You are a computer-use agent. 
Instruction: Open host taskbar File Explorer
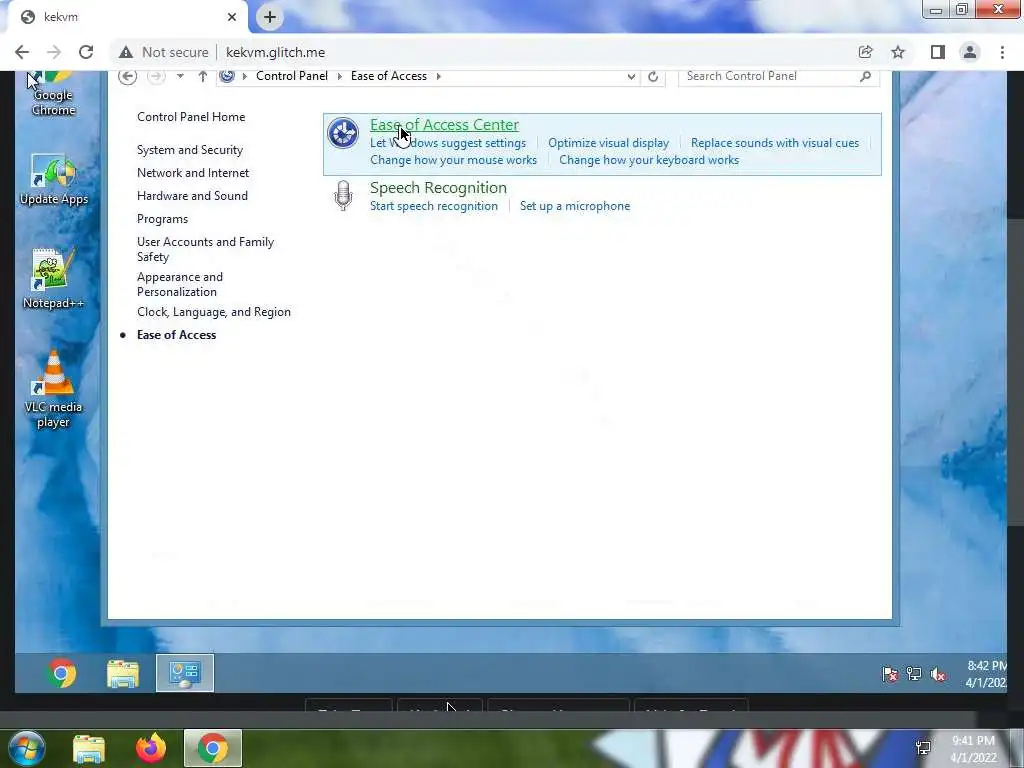point(89,749)
